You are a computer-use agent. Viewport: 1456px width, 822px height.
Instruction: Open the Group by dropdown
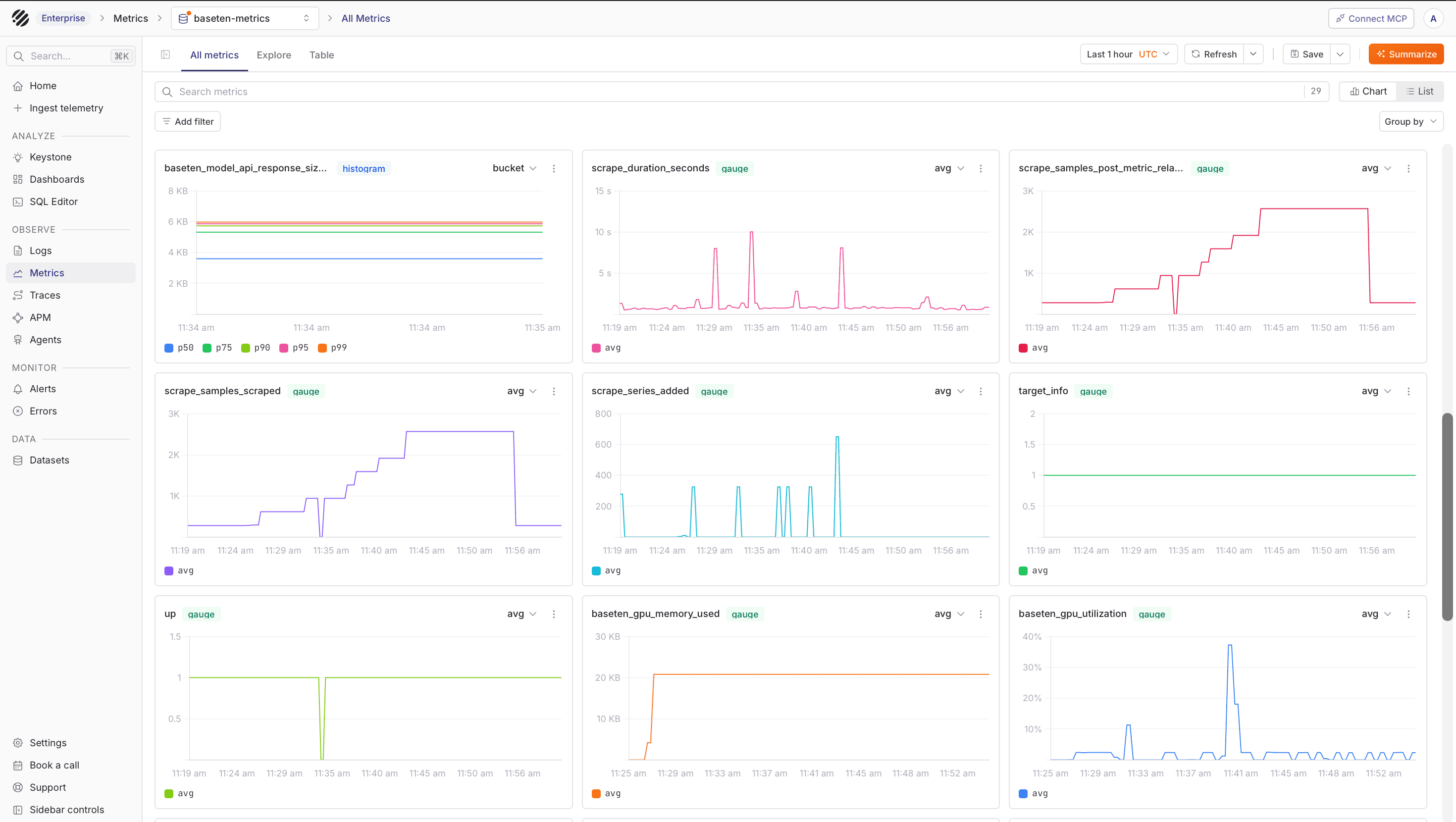click(x=1411, y=121)
